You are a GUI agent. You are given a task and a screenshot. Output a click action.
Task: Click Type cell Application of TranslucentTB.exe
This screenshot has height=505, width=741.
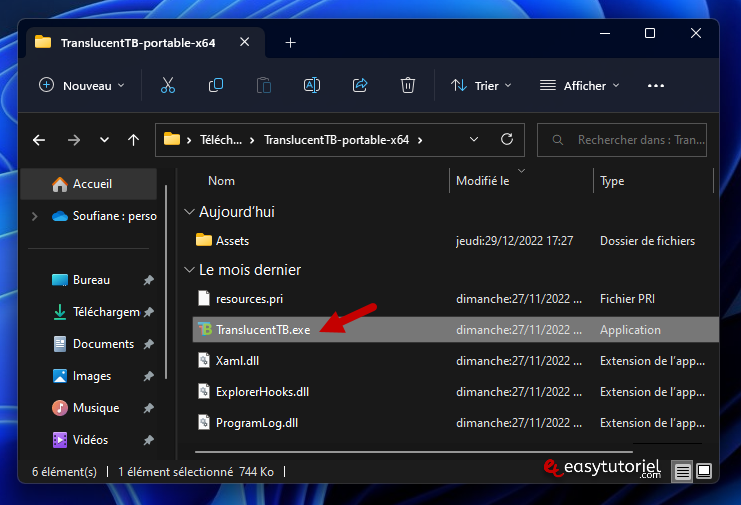(x=630, y=330)
